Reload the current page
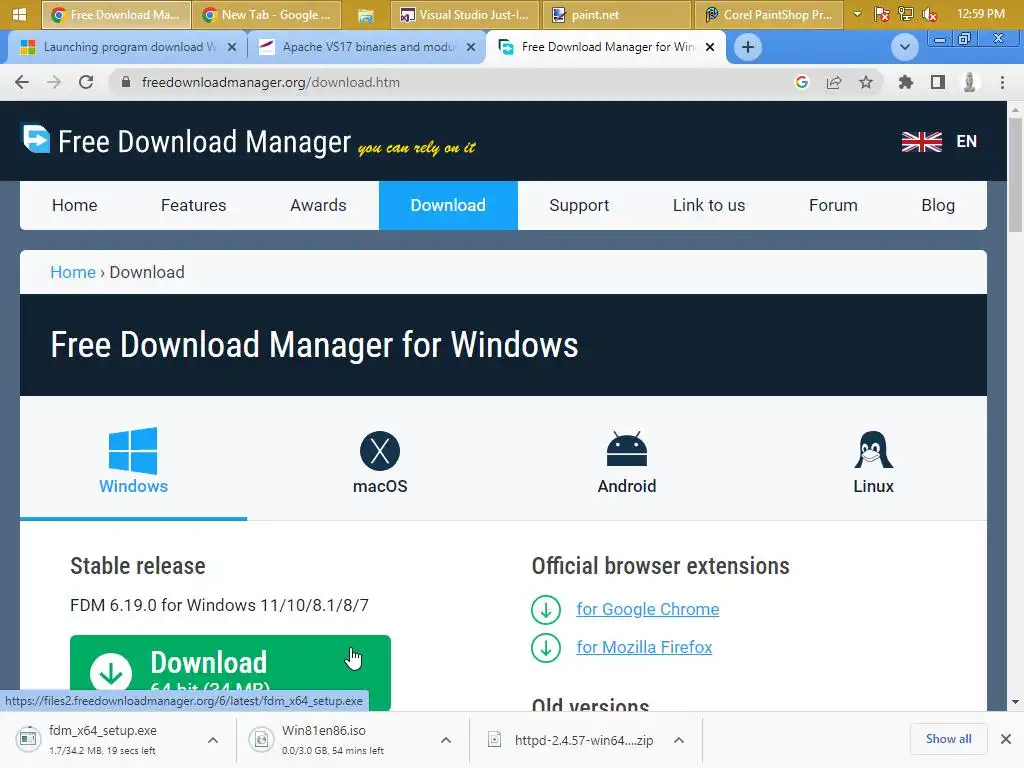1024x768 pixels. click(86, 82)
